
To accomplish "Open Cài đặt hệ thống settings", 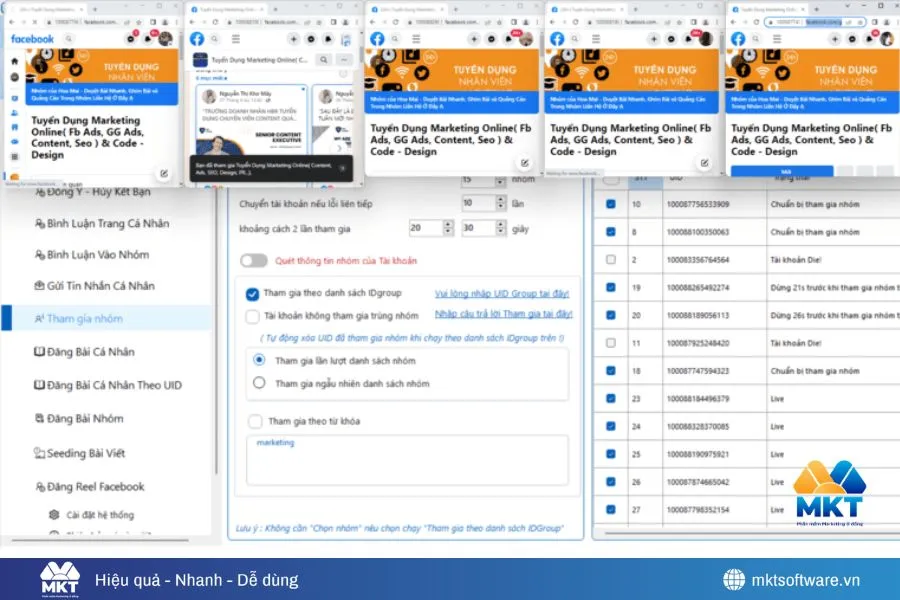I will (x=100, y=512).
